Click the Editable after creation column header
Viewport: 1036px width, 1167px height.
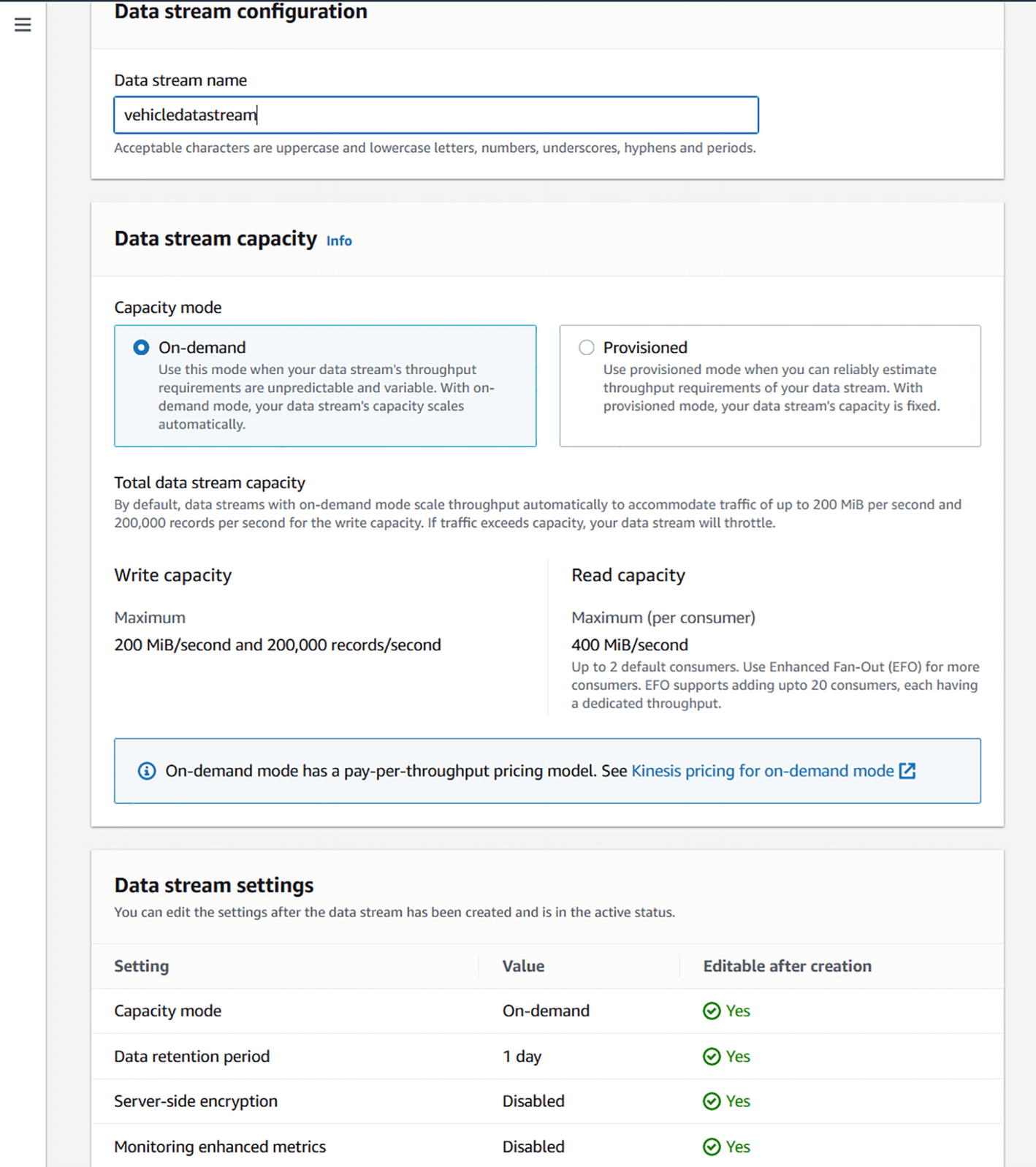(x=787, y=966)
